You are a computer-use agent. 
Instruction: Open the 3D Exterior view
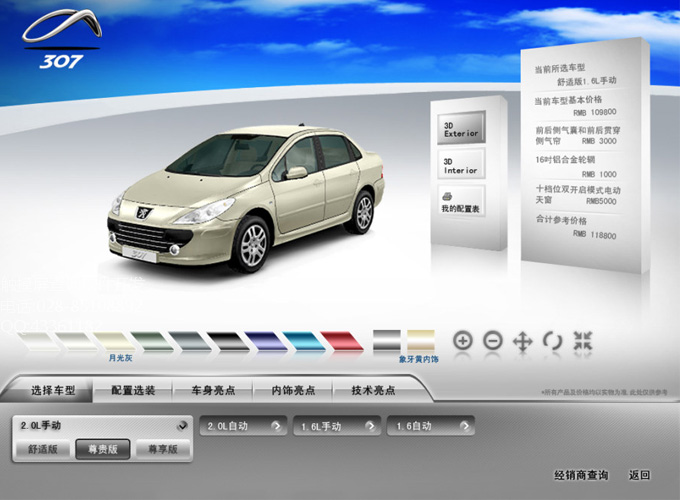[461, 128]
